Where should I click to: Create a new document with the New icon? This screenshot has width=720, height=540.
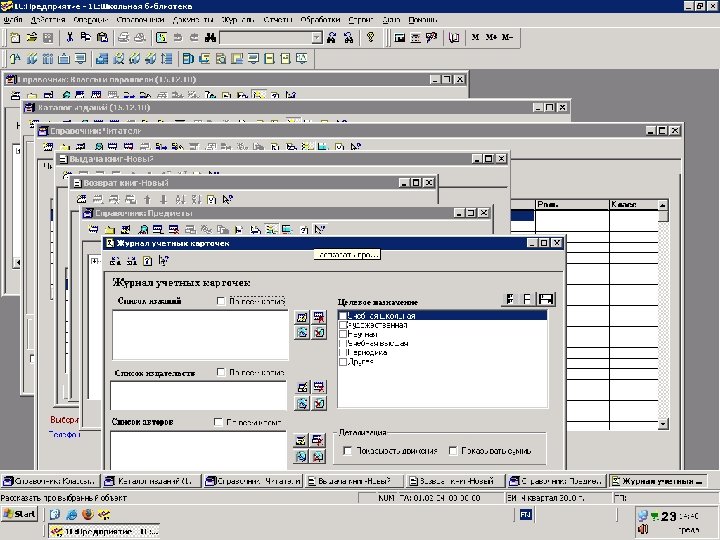pyautogui.click(x=15, y=38)
